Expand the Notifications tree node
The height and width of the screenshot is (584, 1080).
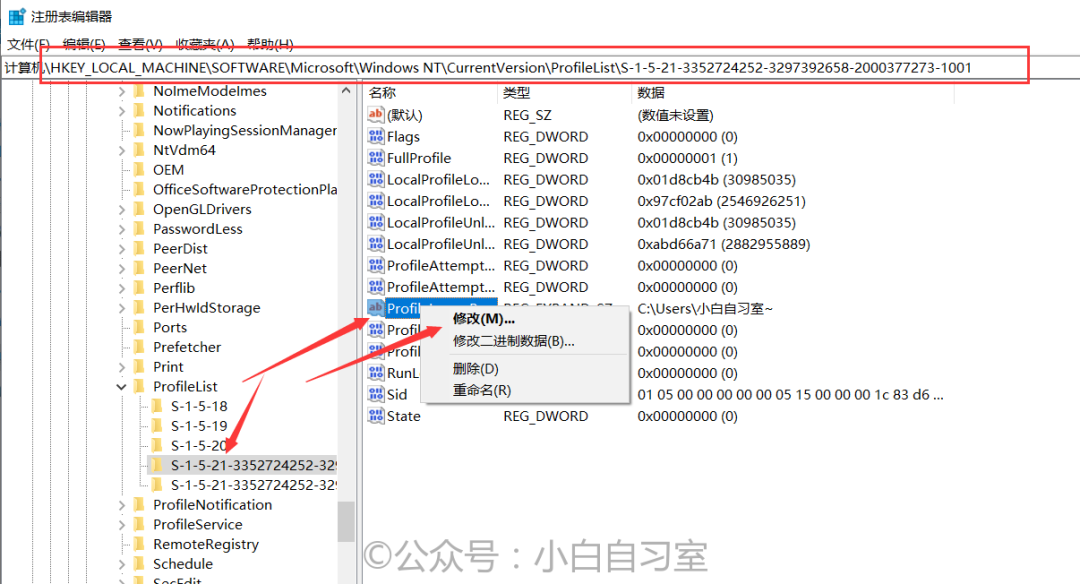point(122,111)
